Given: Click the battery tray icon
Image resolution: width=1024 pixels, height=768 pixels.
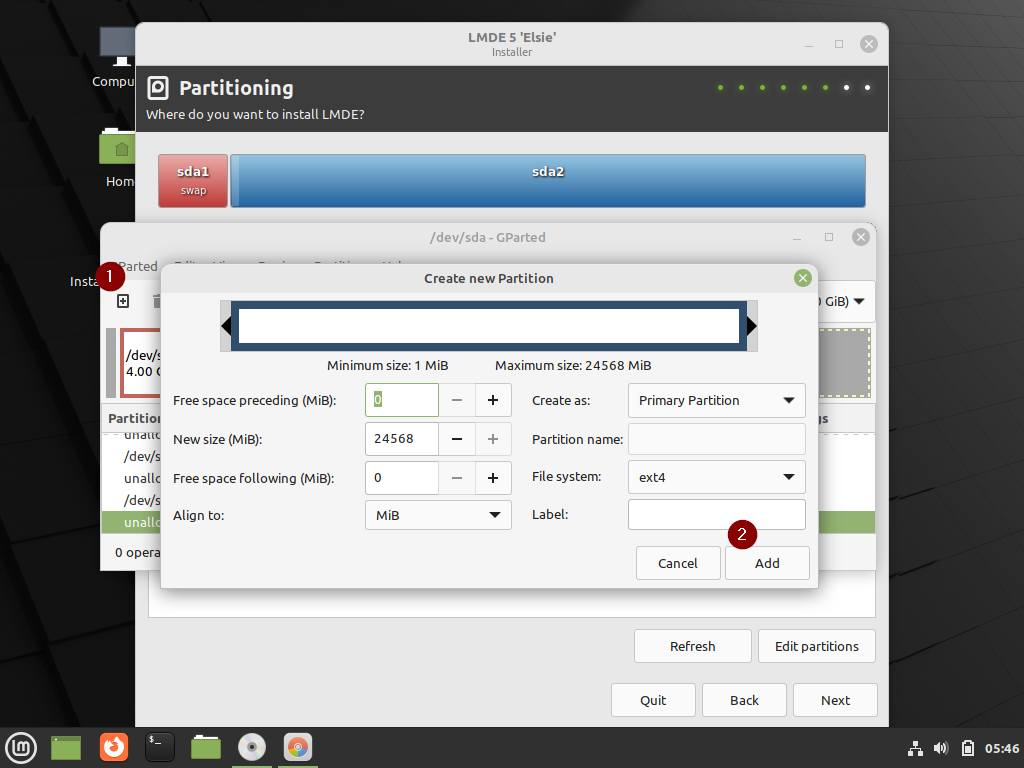Looking at the screenshot, I should coord(967,748).
